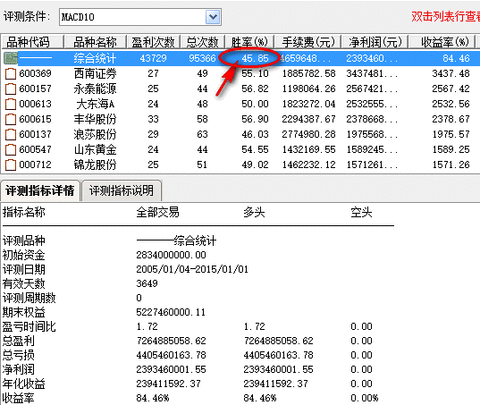Viewport: 480px width, 405px height.
Task: Click total trades value 95366
Action: click(x=202, y=58)
